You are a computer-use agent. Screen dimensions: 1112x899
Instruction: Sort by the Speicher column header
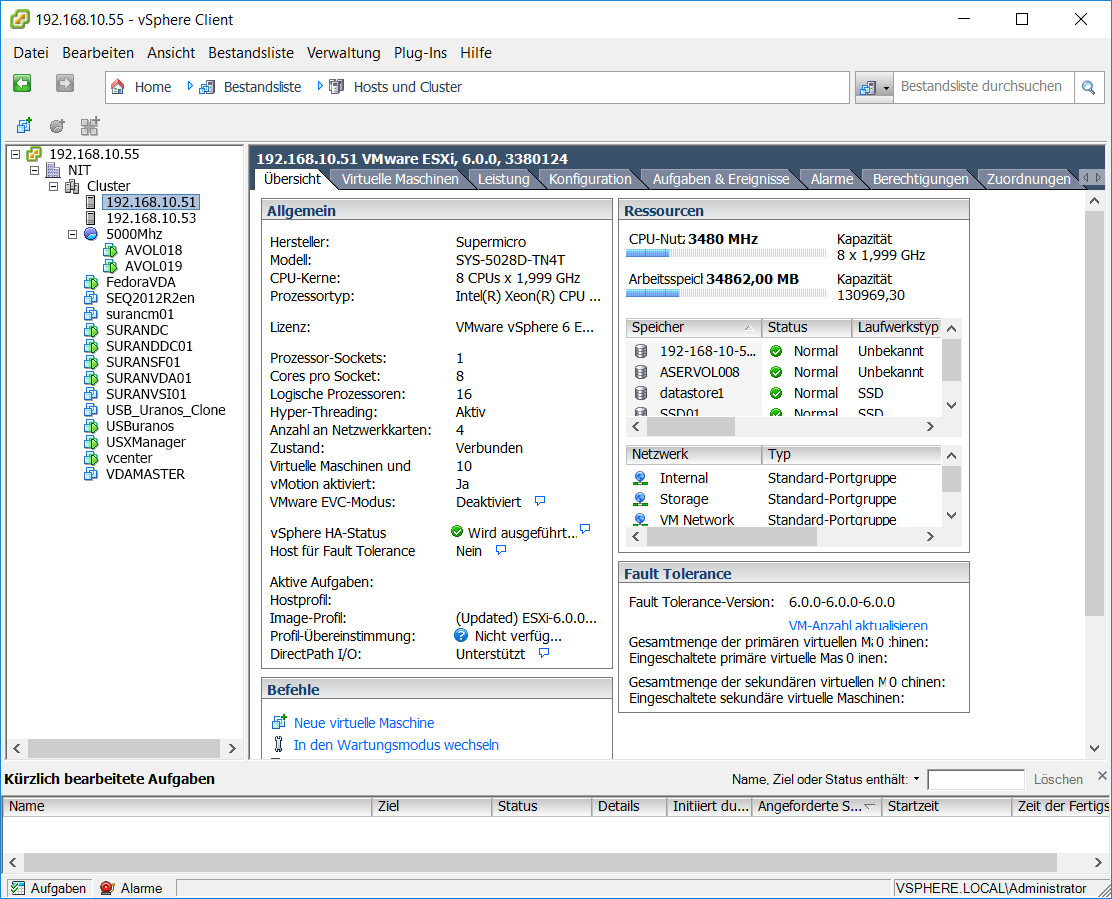coord(694,328)
